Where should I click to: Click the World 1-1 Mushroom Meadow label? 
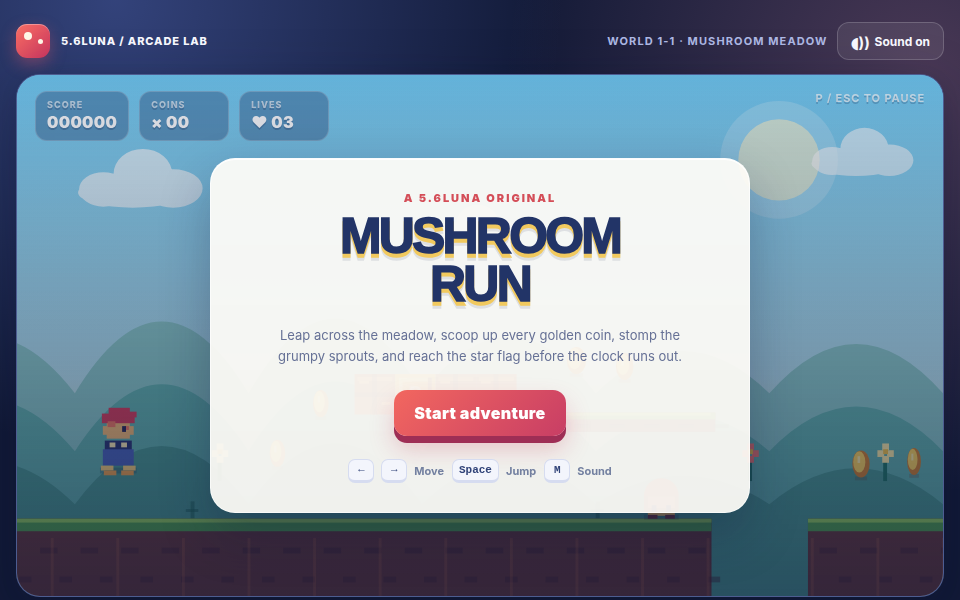717,41
